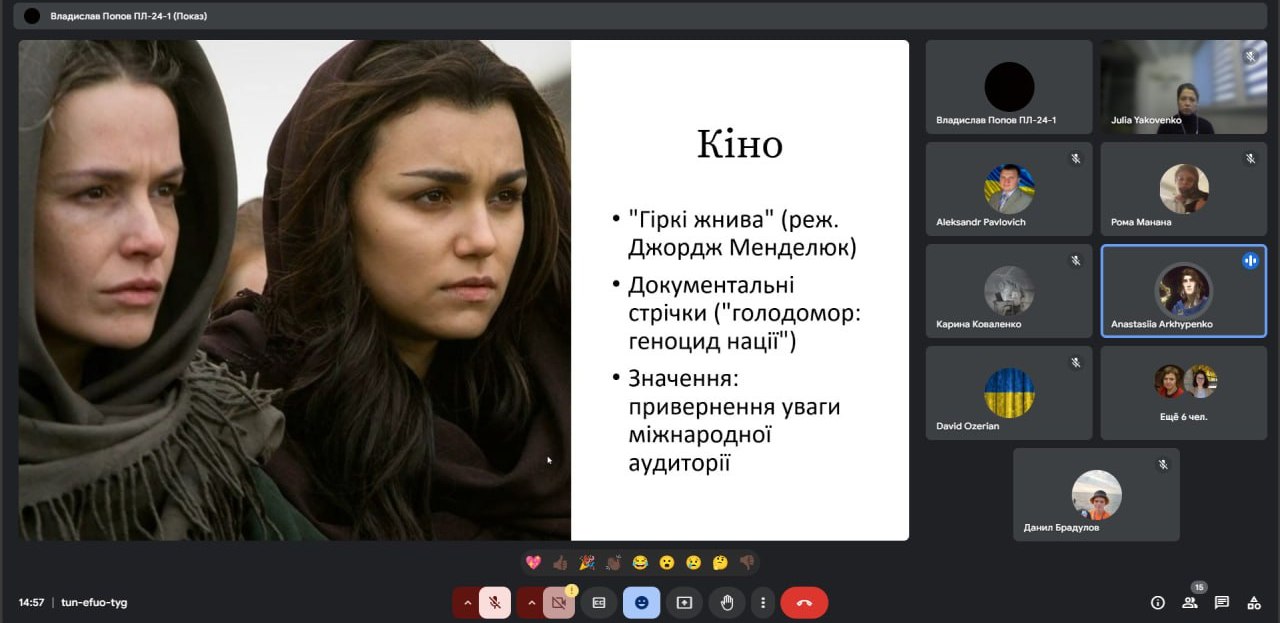Hide the emoji reactions bar

pyautogui.click(x=641, y=603)
